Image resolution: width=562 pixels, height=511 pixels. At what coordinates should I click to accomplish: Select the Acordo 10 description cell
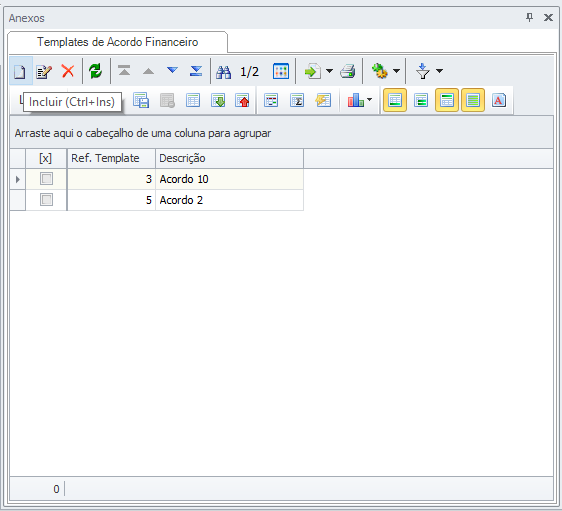pos(229,179)
